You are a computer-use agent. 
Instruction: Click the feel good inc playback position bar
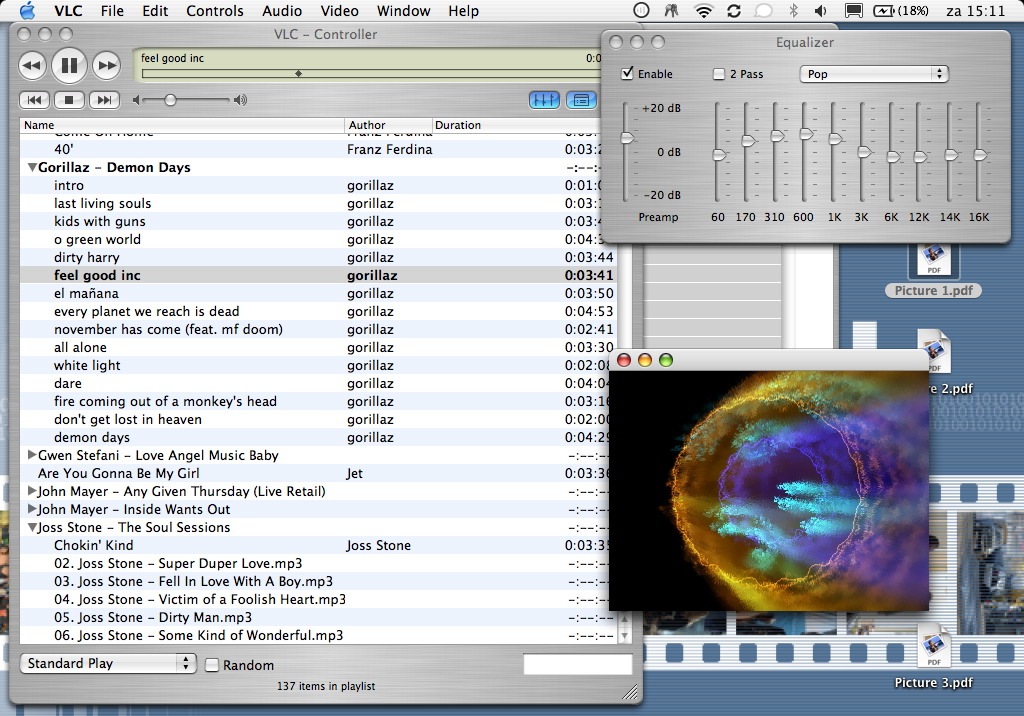(371, 74)
